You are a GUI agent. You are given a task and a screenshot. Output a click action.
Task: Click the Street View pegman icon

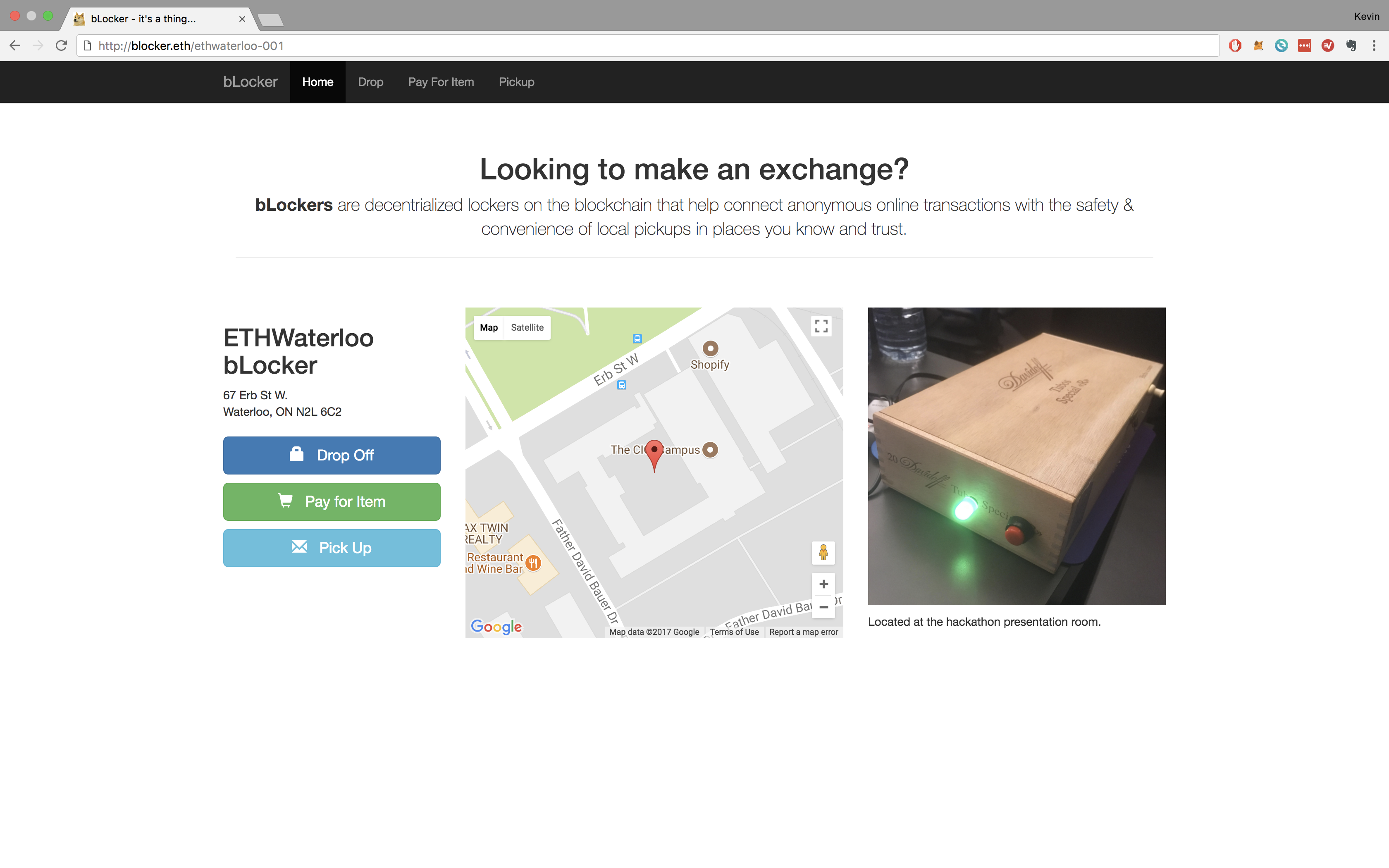click(823, 553)
